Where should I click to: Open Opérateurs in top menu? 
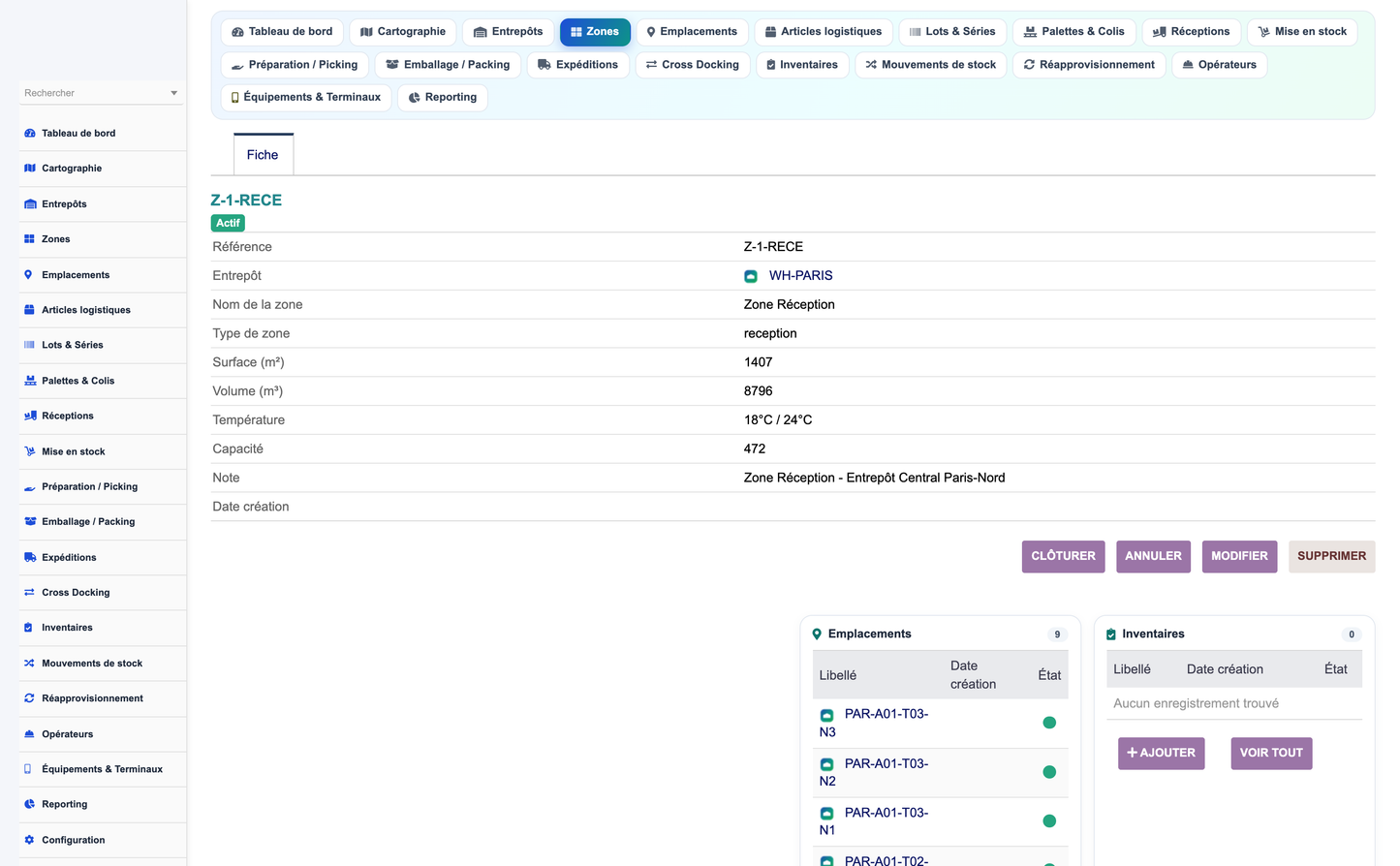1220,65
